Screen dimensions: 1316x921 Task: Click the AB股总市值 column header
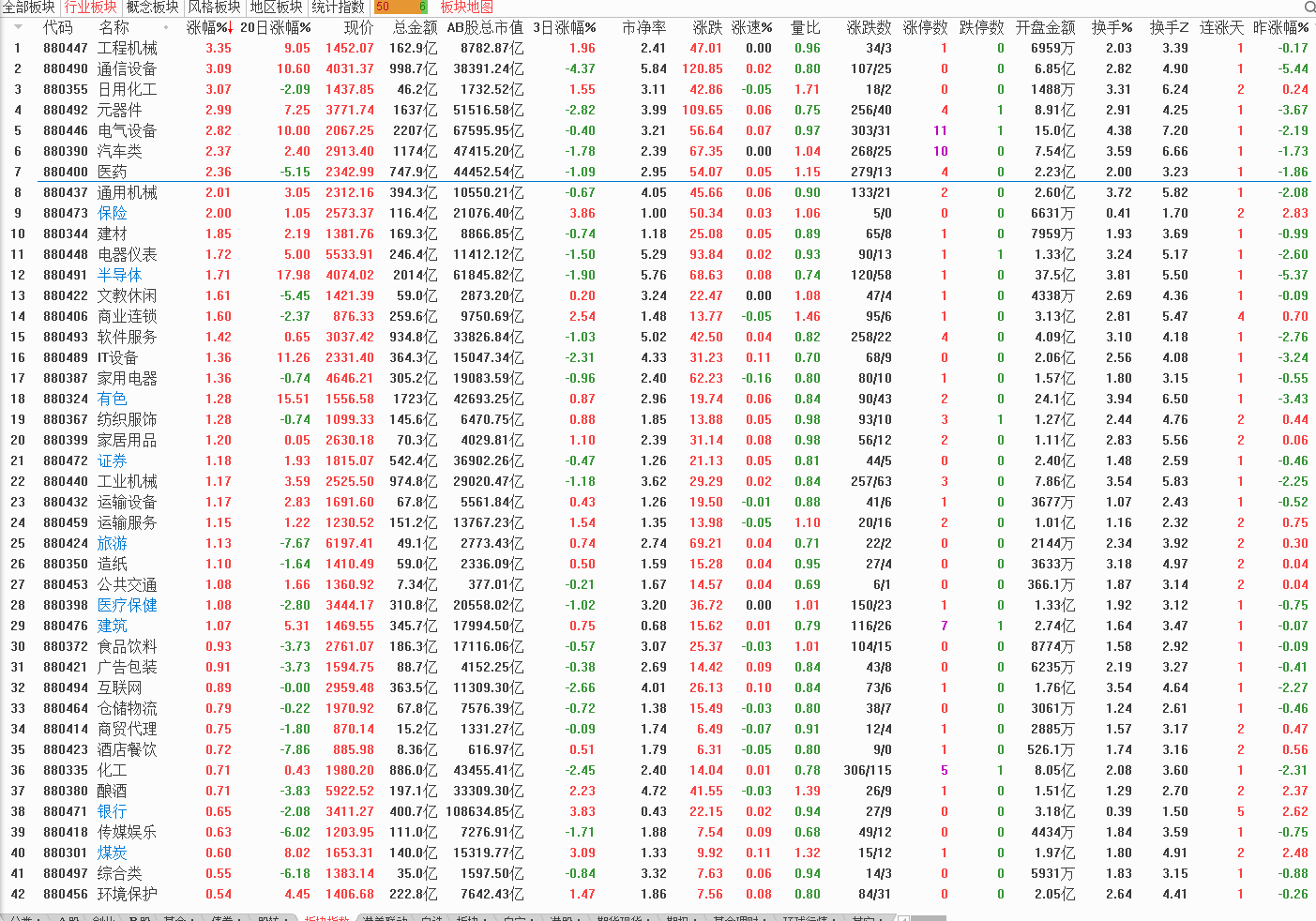(x=485, y=28)
